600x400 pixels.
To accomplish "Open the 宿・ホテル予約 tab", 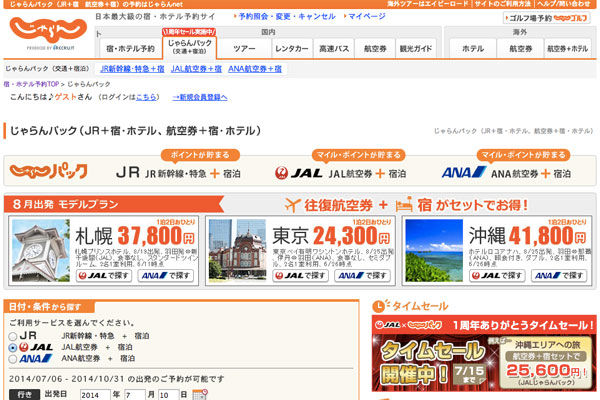I will pos(130,49).
